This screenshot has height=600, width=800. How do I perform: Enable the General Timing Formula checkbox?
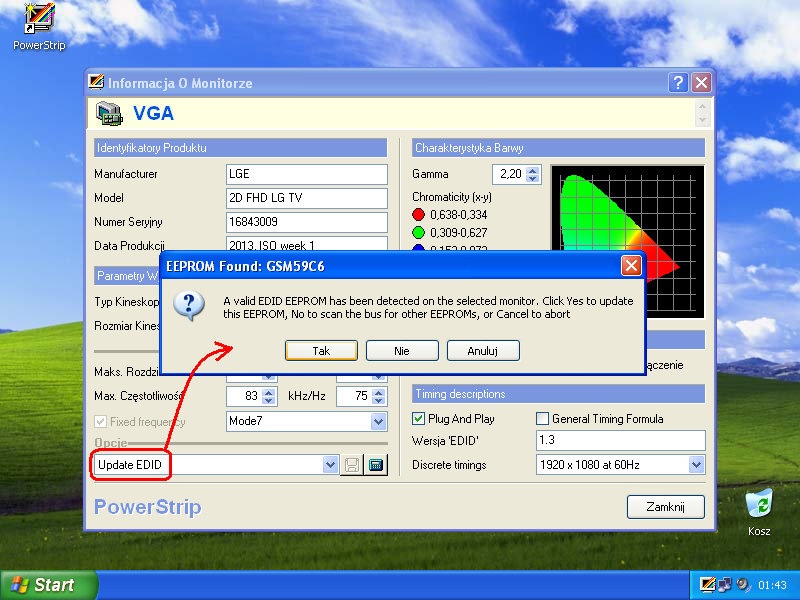pos(542,419)
